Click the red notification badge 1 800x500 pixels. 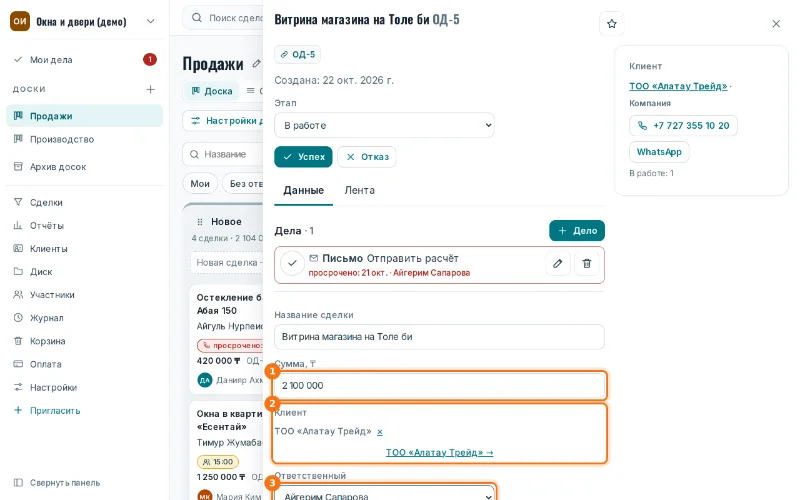149,60
